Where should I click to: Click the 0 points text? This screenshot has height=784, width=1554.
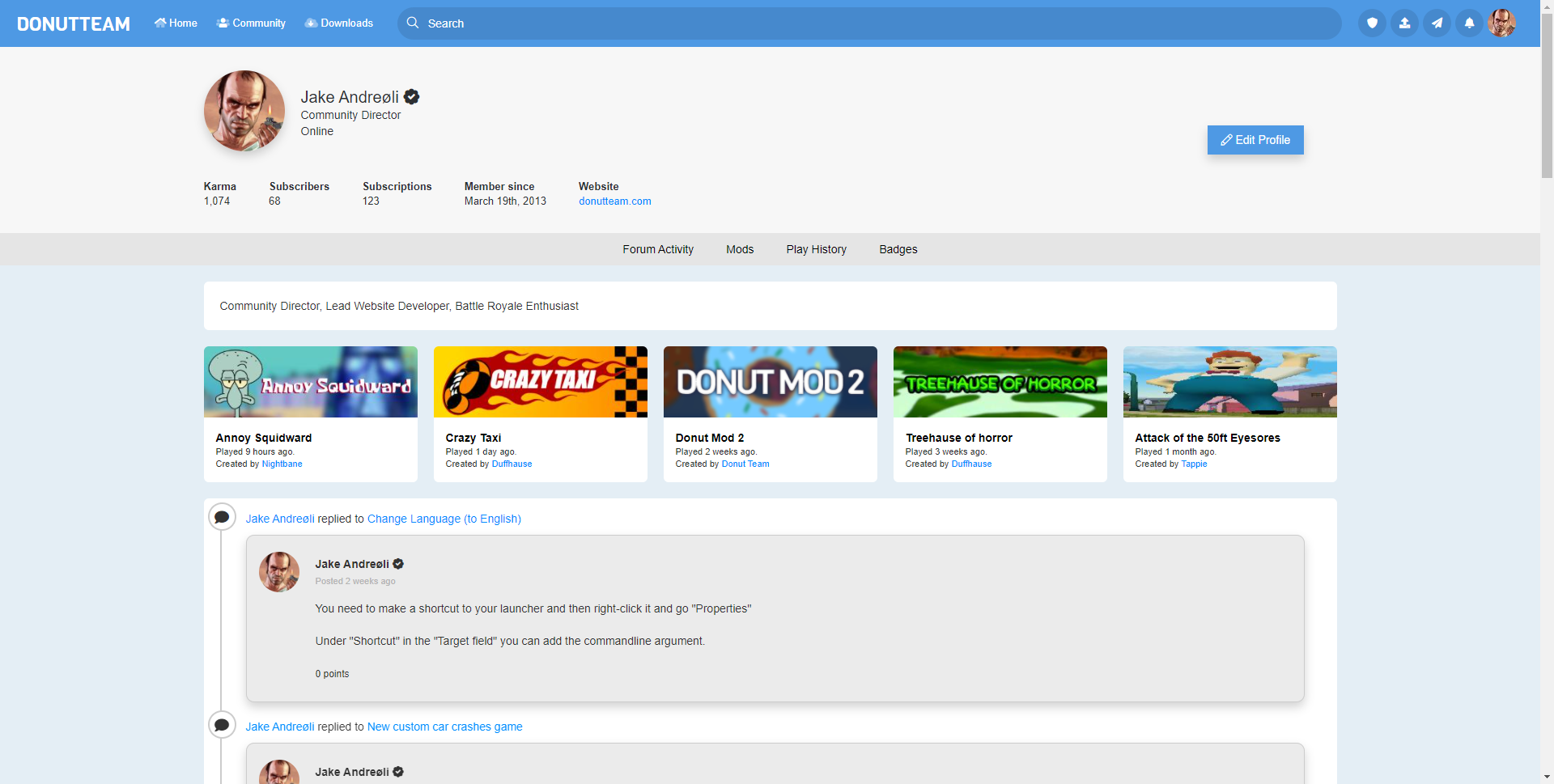coord(333,674)
